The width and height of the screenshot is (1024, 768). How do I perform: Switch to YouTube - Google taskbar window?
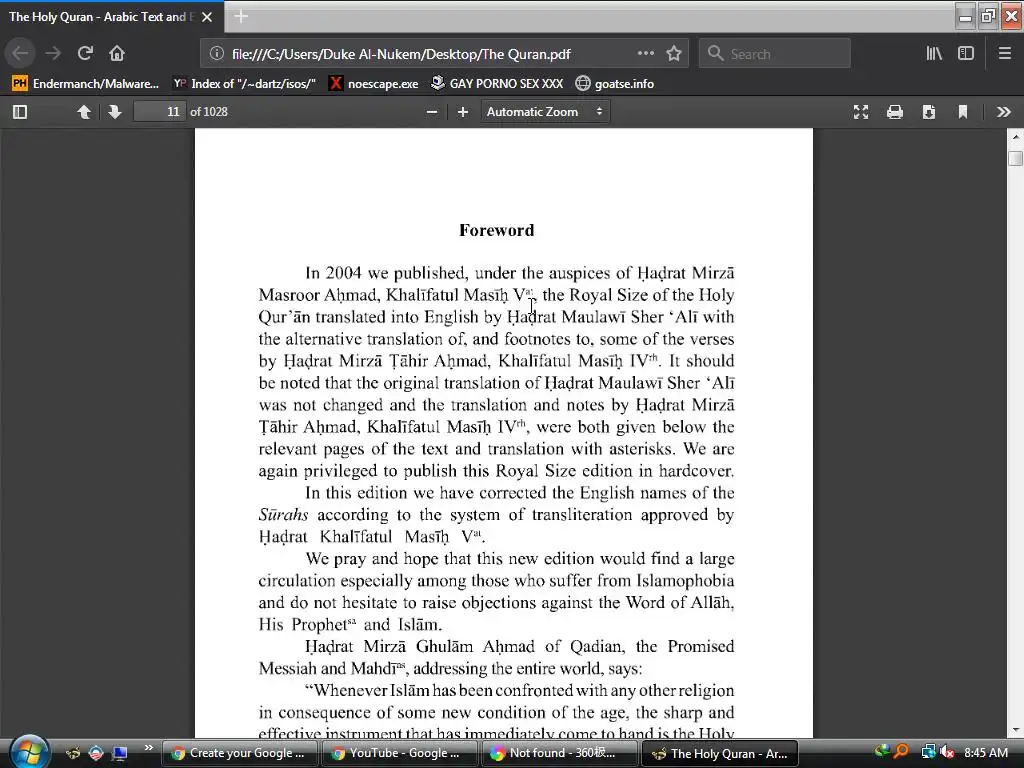tap(400, 753)
